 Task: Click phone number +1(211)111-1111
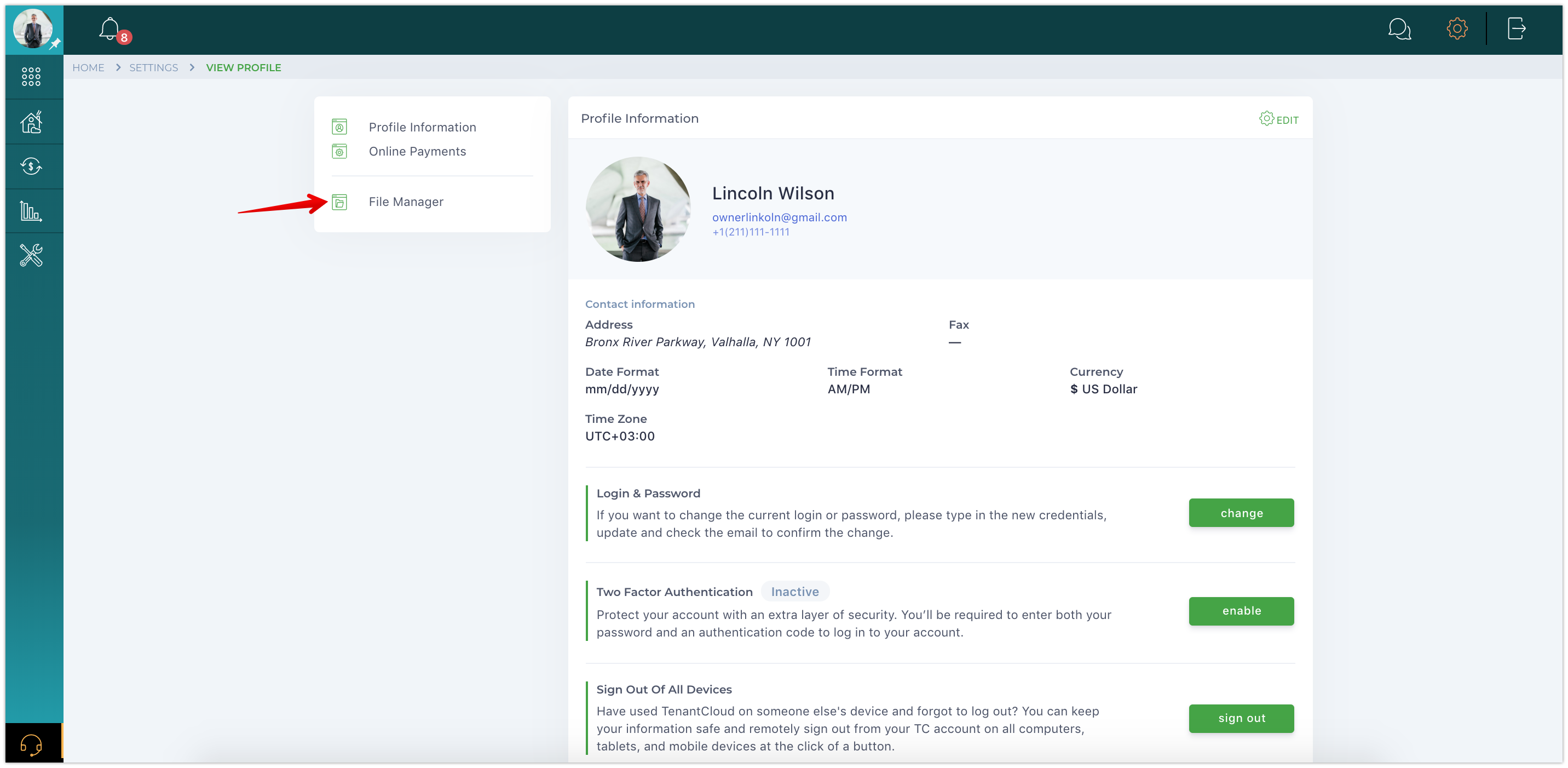pos(751,232)
